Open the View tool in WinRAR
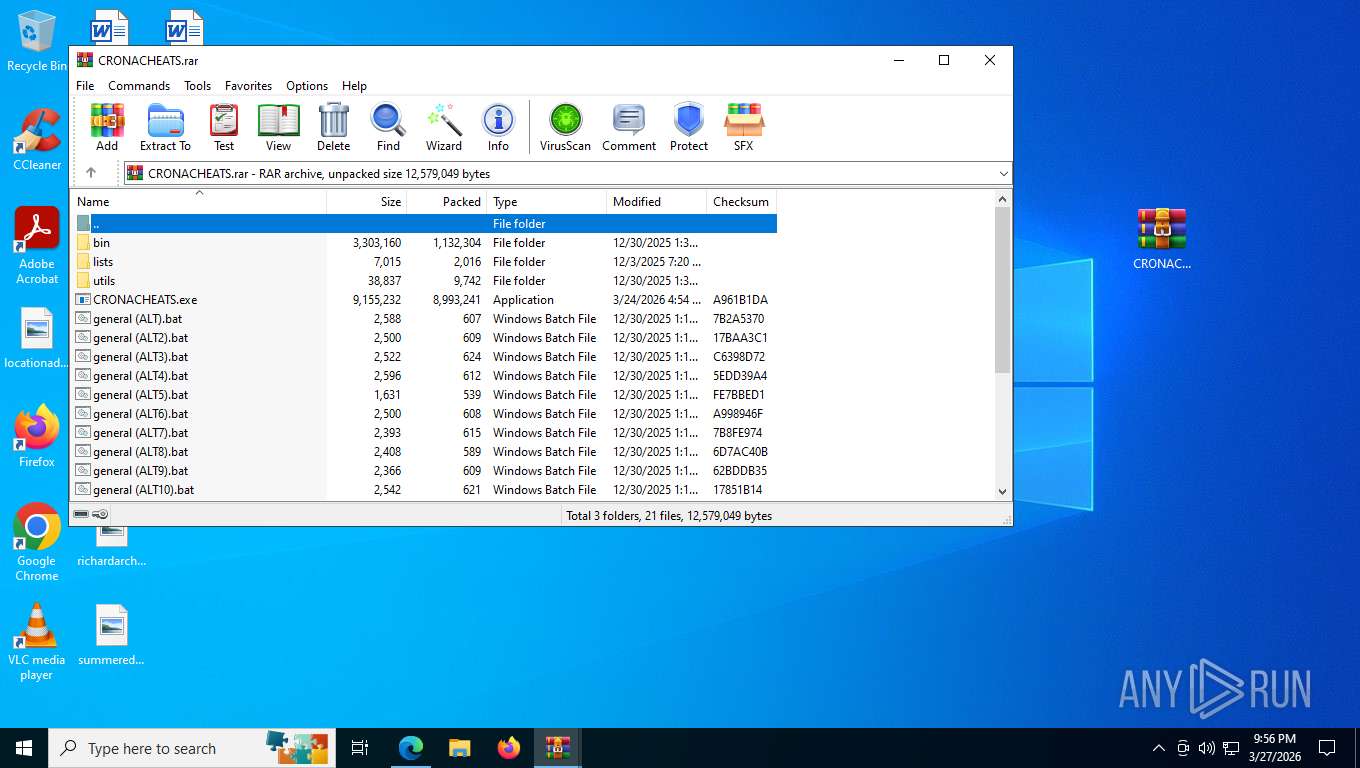This screenshot has height=768, width=1360. (278, 127)
